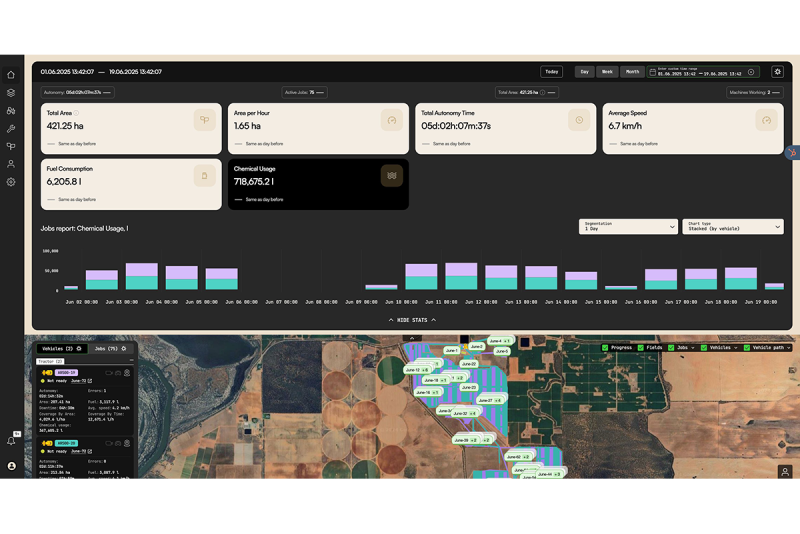800x534 pixels.
Task: Select the Week range tab
Action: 607,72
